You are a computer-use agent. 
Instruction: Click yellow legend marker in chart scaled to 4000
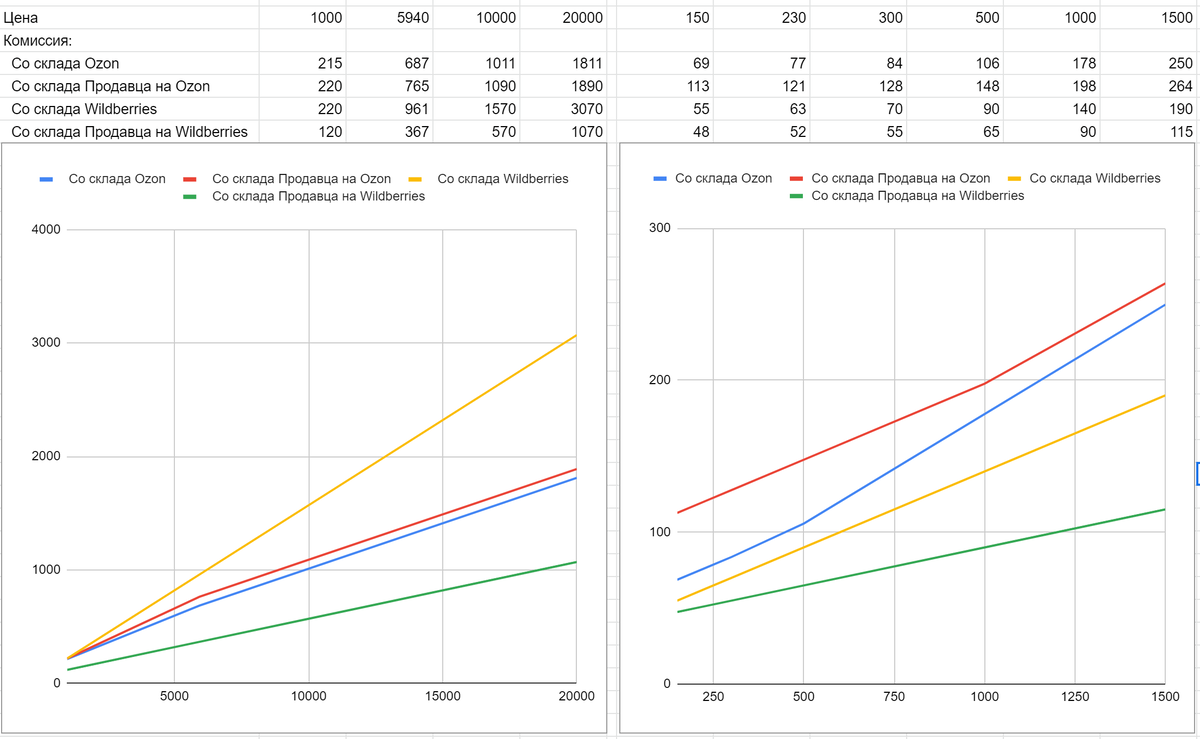coord(416,179)
